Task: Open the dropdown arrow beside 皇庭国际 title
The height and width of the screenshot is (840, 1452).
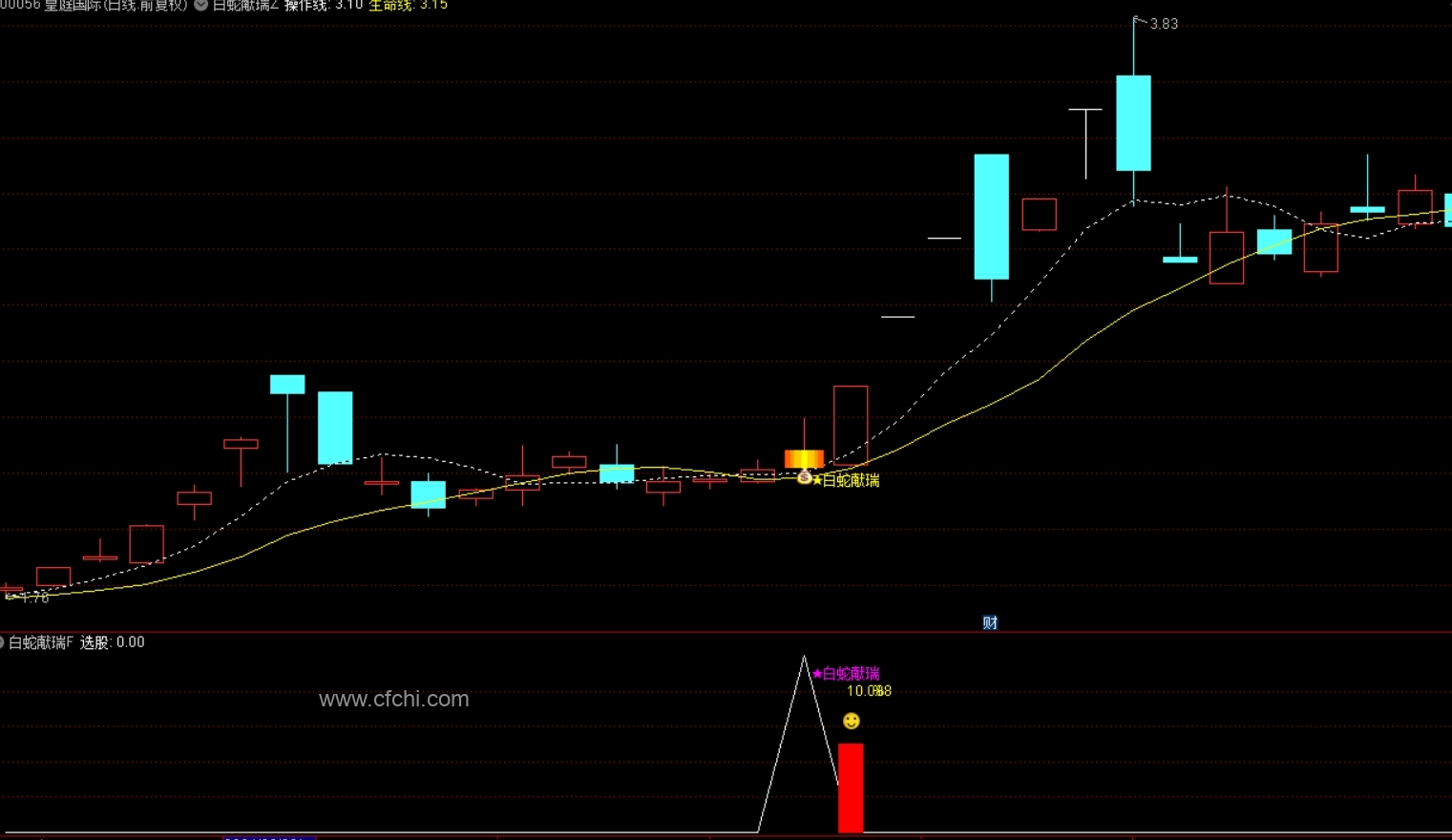Action: [200, 5]
